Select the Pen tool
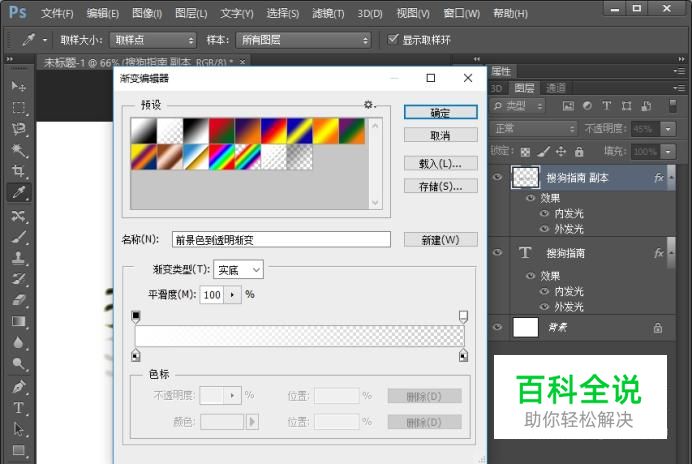Viewport: 692px width, 464px height. pyautogui.click(x=18, y=387)
